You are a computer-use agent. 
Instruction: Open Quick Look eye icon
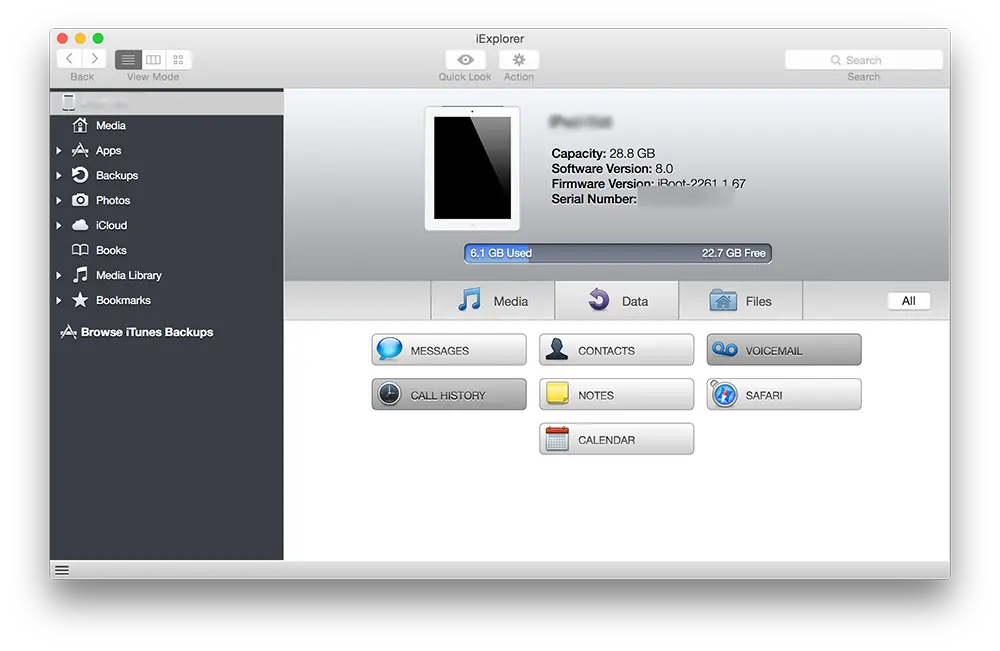coord(465,60)
